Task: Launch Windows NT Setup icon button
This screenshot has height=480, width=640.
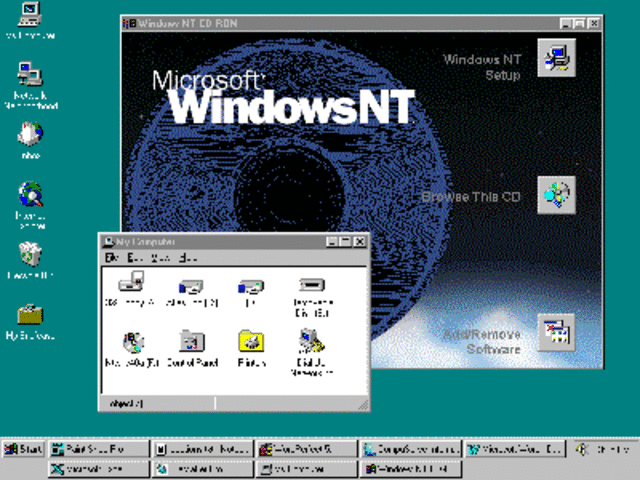Action: pyautogui.click(x=556, y=58)
